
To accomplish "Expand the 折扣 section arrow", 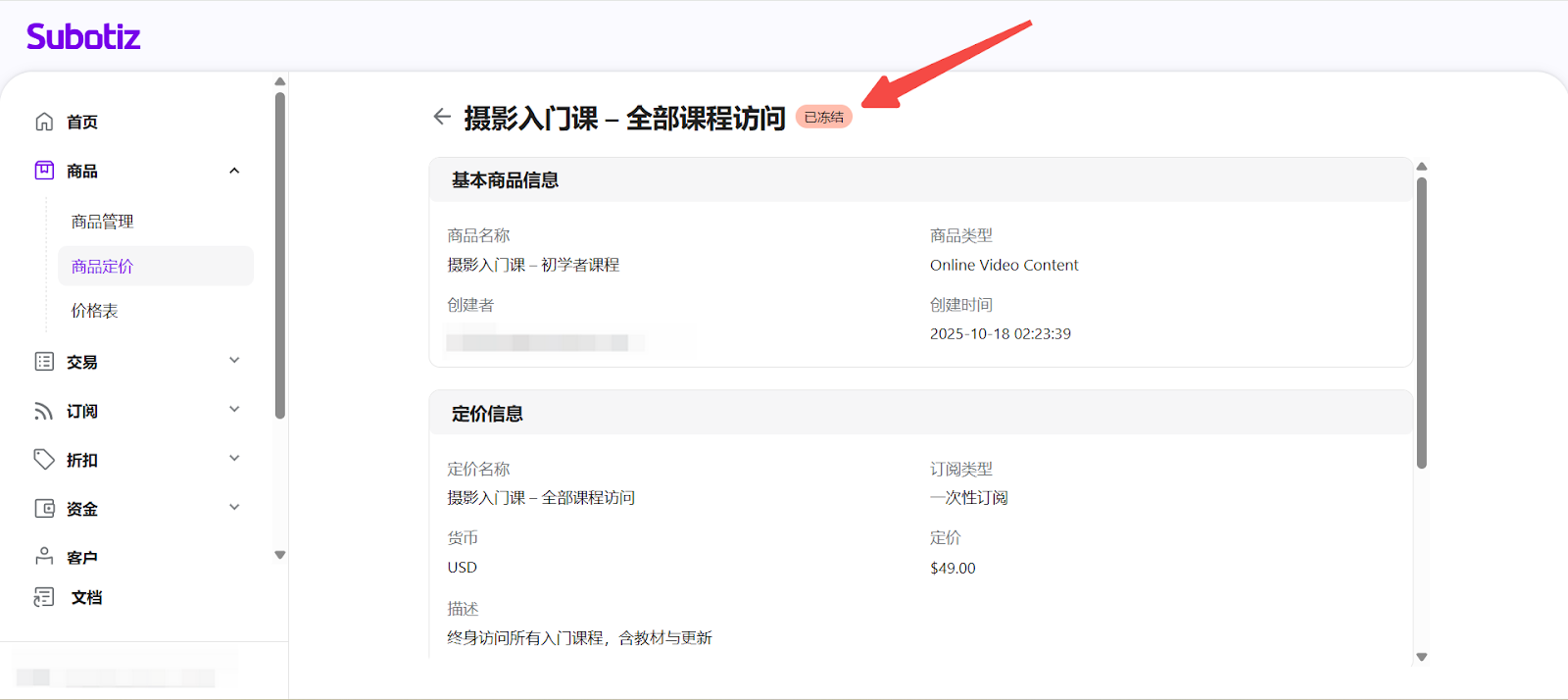I will (234, 459).
